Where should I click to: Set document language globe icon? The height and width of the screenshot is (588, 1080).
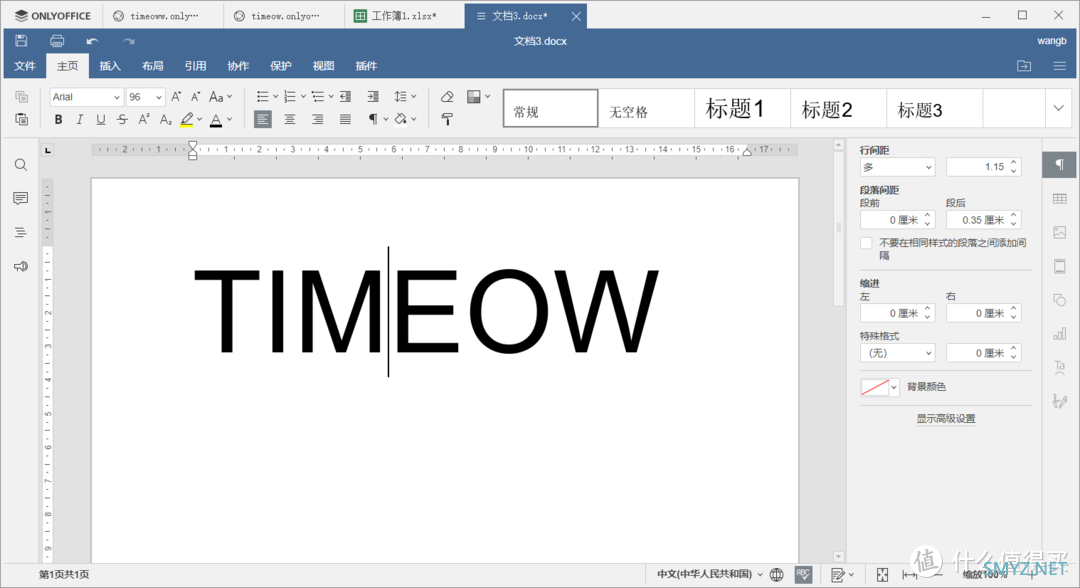click(776, 574)
